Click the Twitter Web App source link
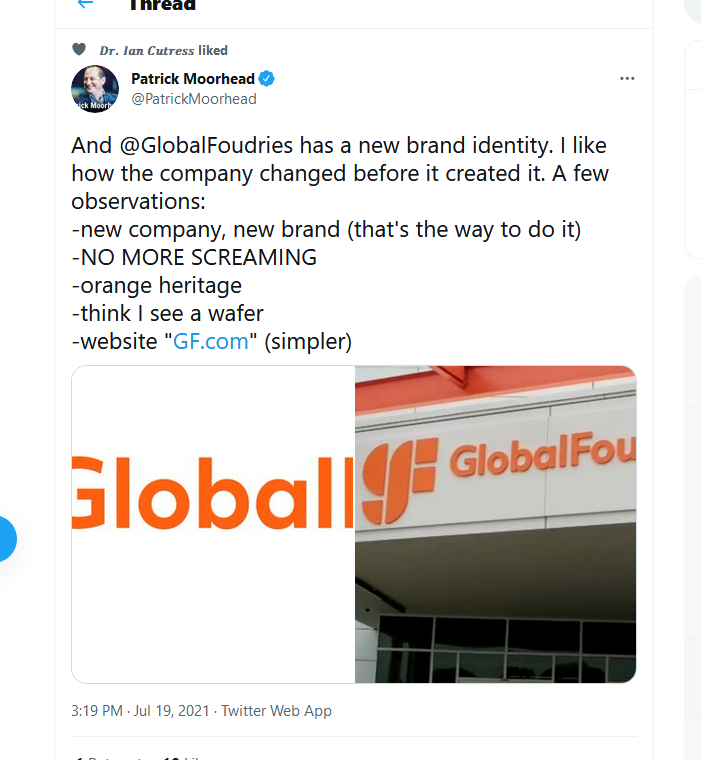Viewport: 701px width, 760px height. [276, 711]
